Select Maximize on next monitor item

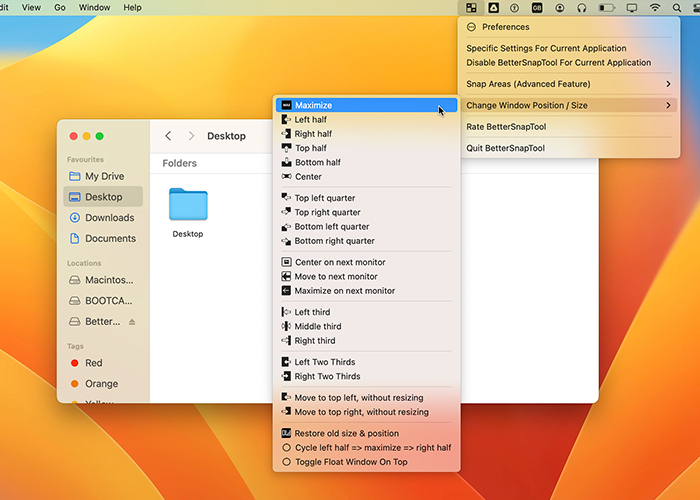[366, 291]
